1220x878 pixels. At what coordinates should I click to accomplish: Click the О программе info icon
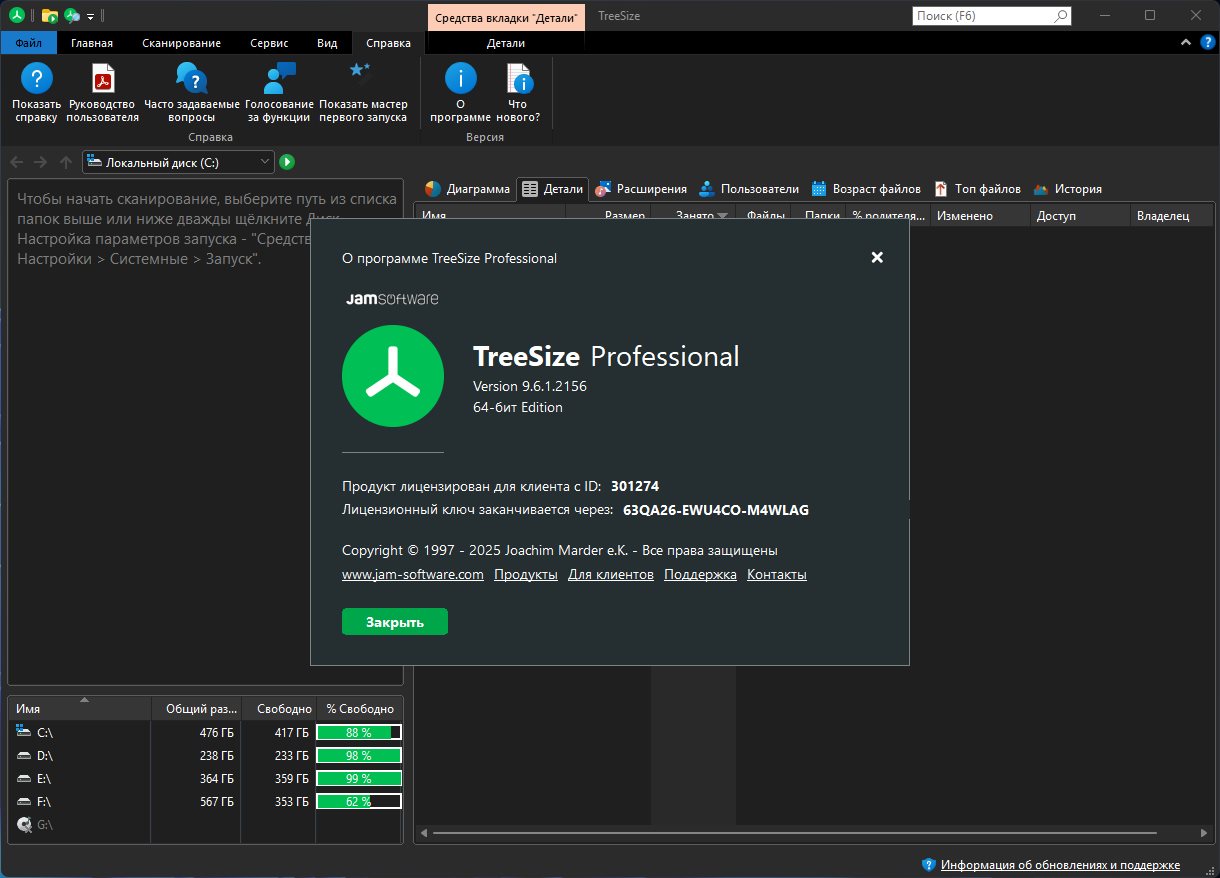[x=460, y=79]
